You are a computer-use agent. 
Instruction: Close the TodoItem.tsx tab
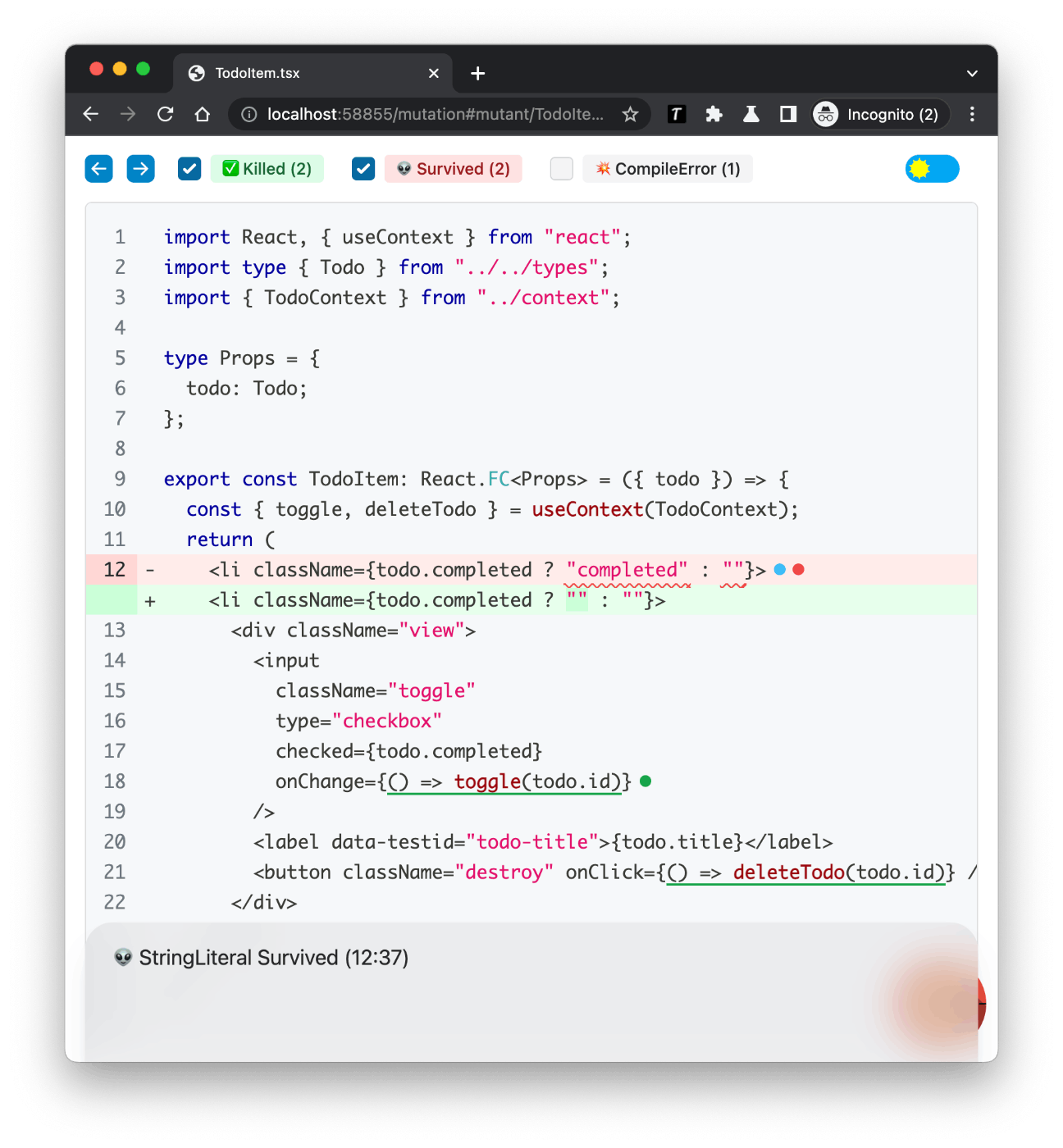[x=434, y=73]
